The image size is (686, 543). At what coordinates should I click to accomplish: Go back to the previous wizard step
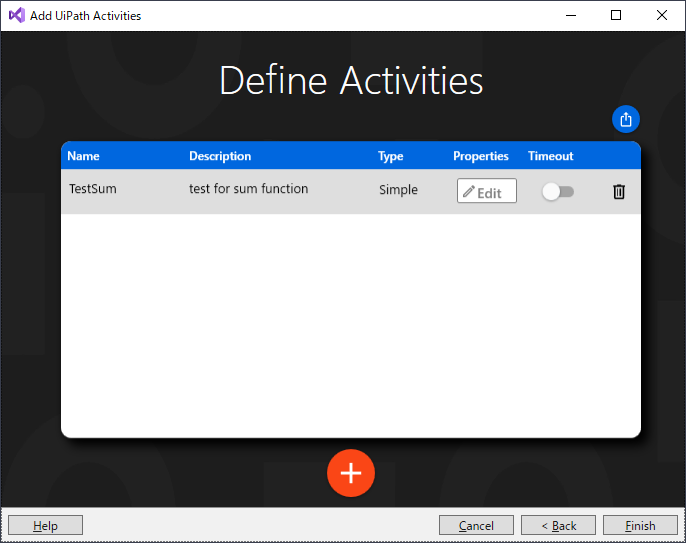click(x=558, y=525)
